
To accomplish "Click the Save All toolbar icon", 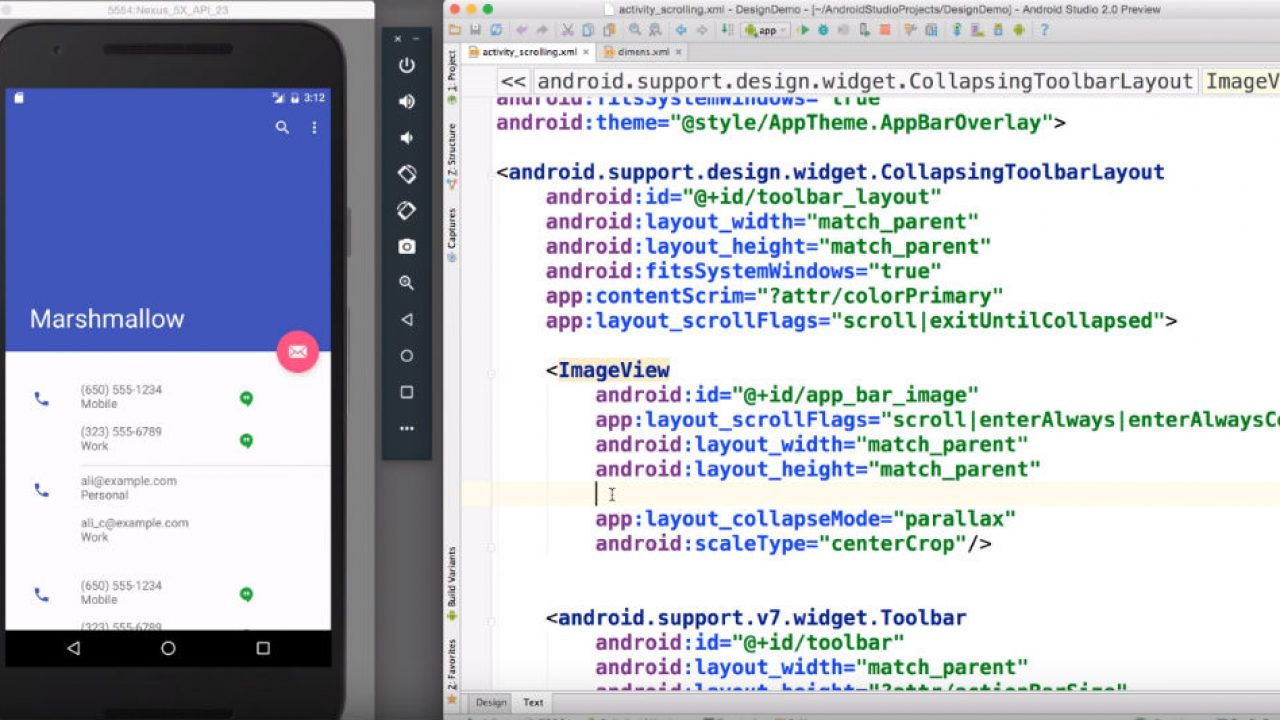I will point(474,30).
